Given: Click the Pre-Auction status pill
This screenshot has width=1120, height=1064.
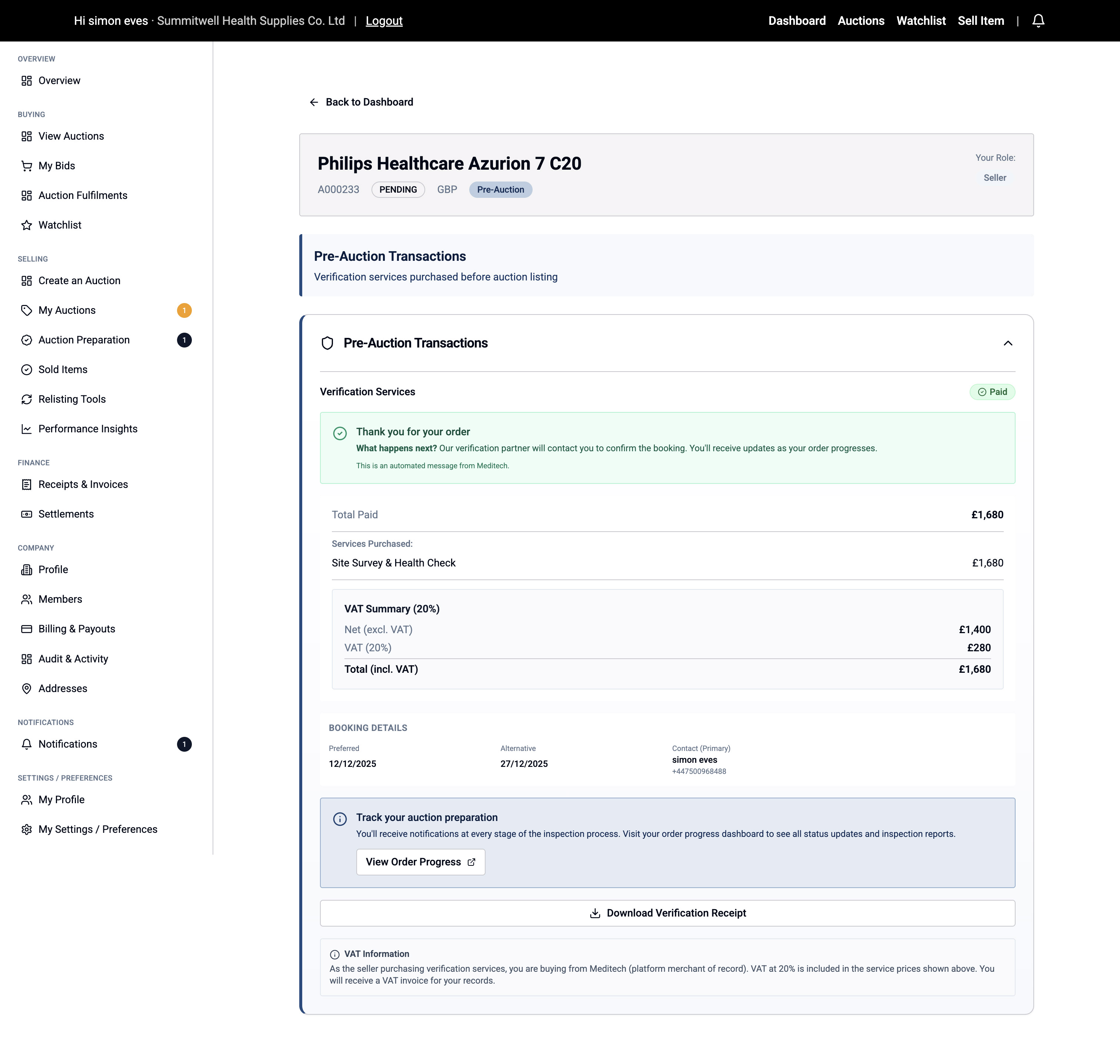Looking at the screenshot, I should click(x=500, y=189).
